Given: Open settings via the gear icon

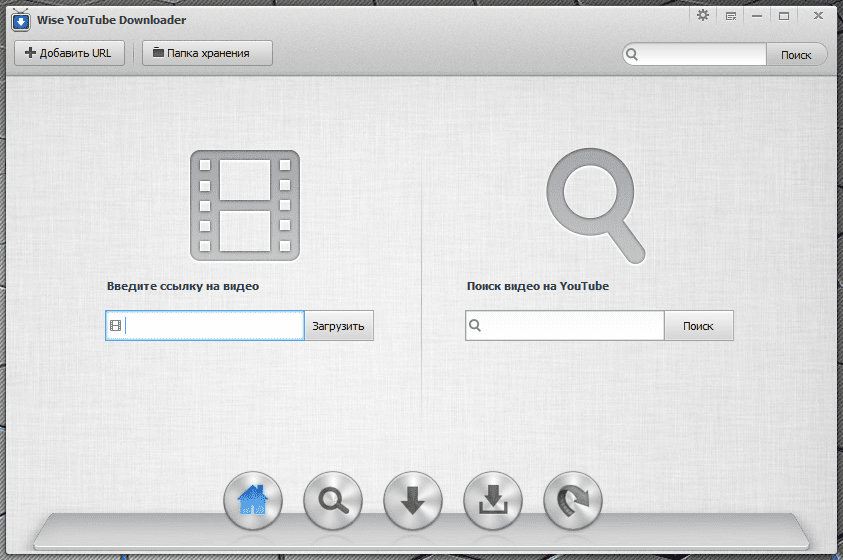Looking at the screenshot, I should point(703,16).
